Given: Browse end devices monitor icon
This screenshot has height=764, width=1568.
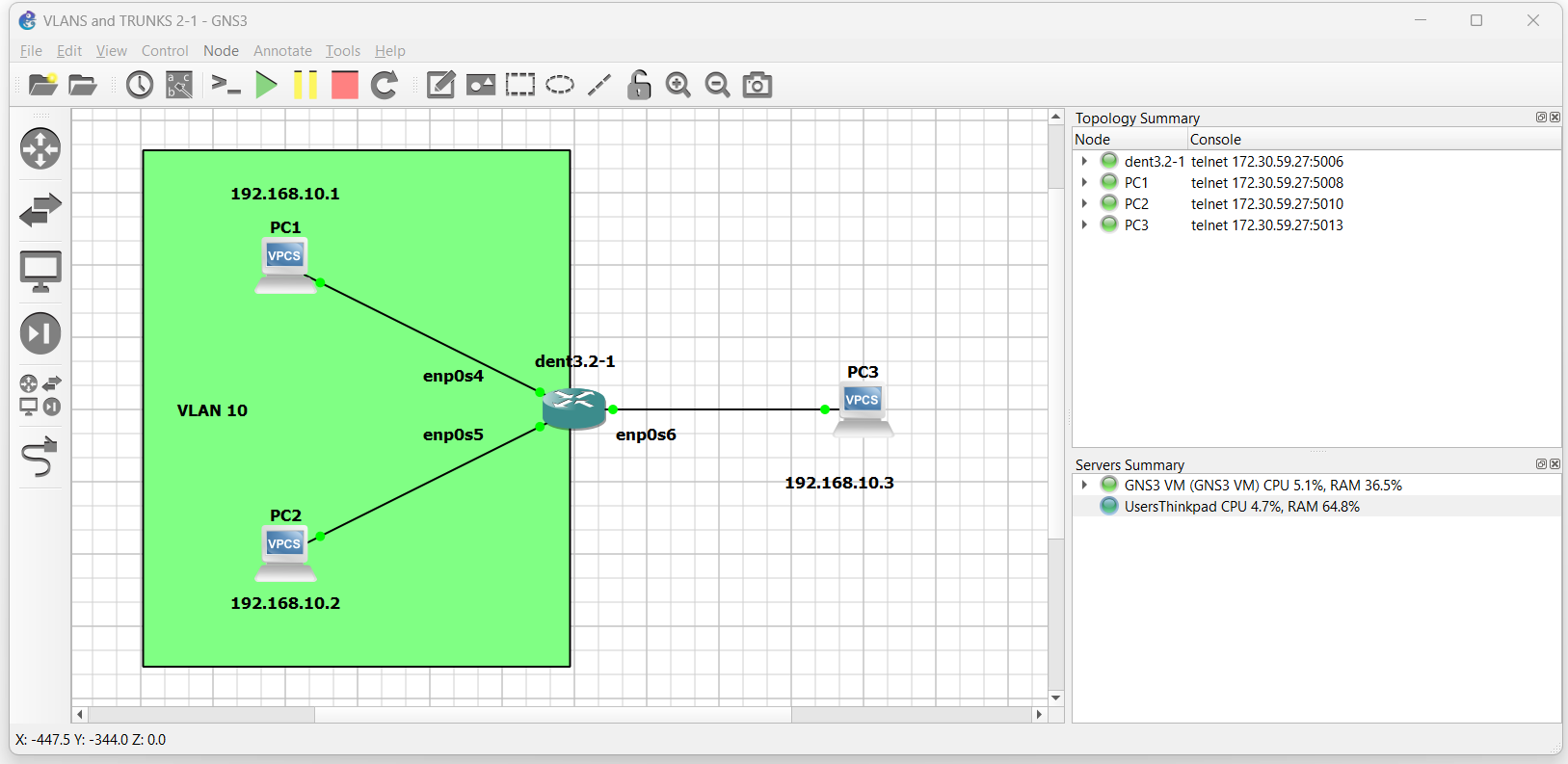Looking at the screenshot, I should point(40,272).
